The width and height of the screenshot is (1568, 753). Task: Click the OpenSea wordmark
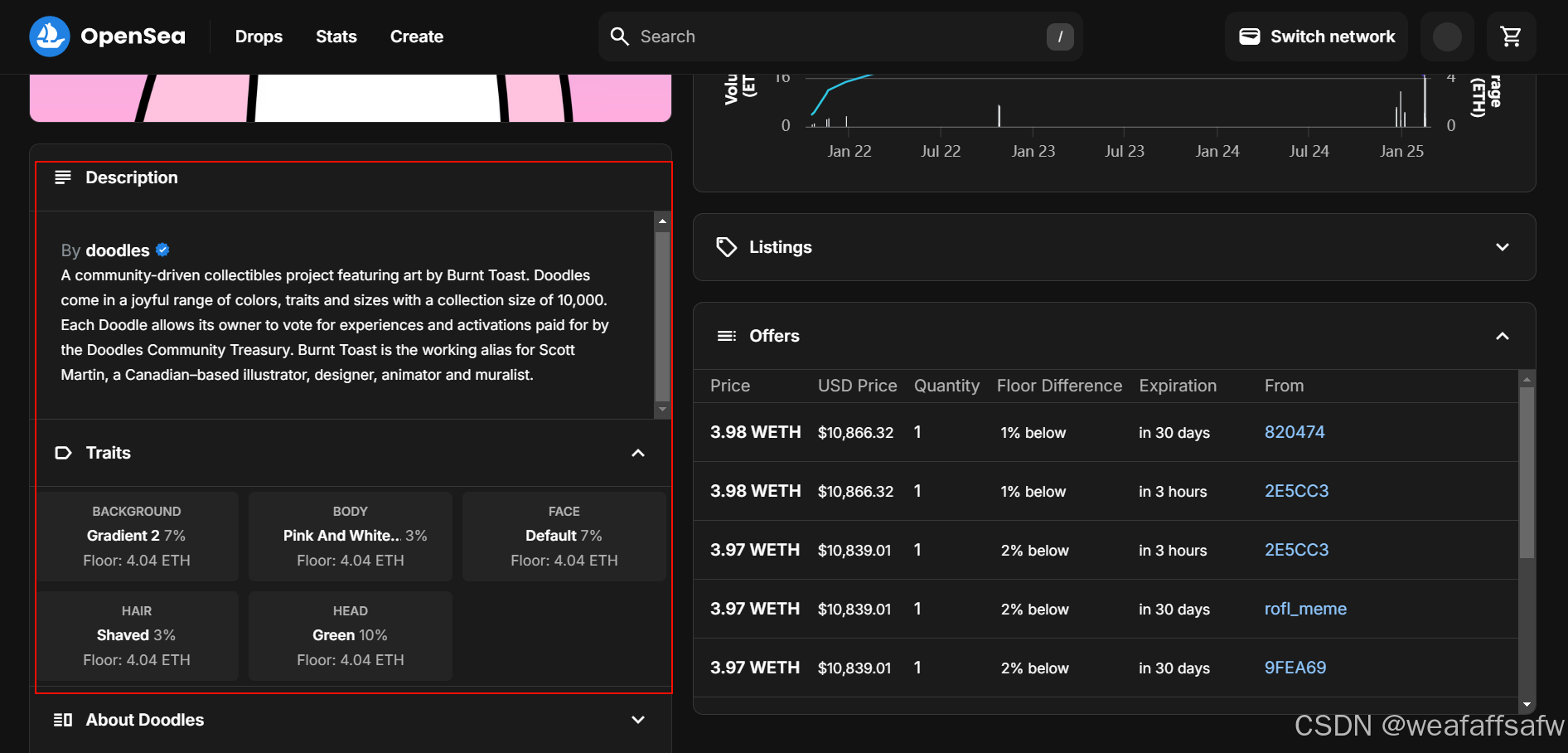click(133, 36)
